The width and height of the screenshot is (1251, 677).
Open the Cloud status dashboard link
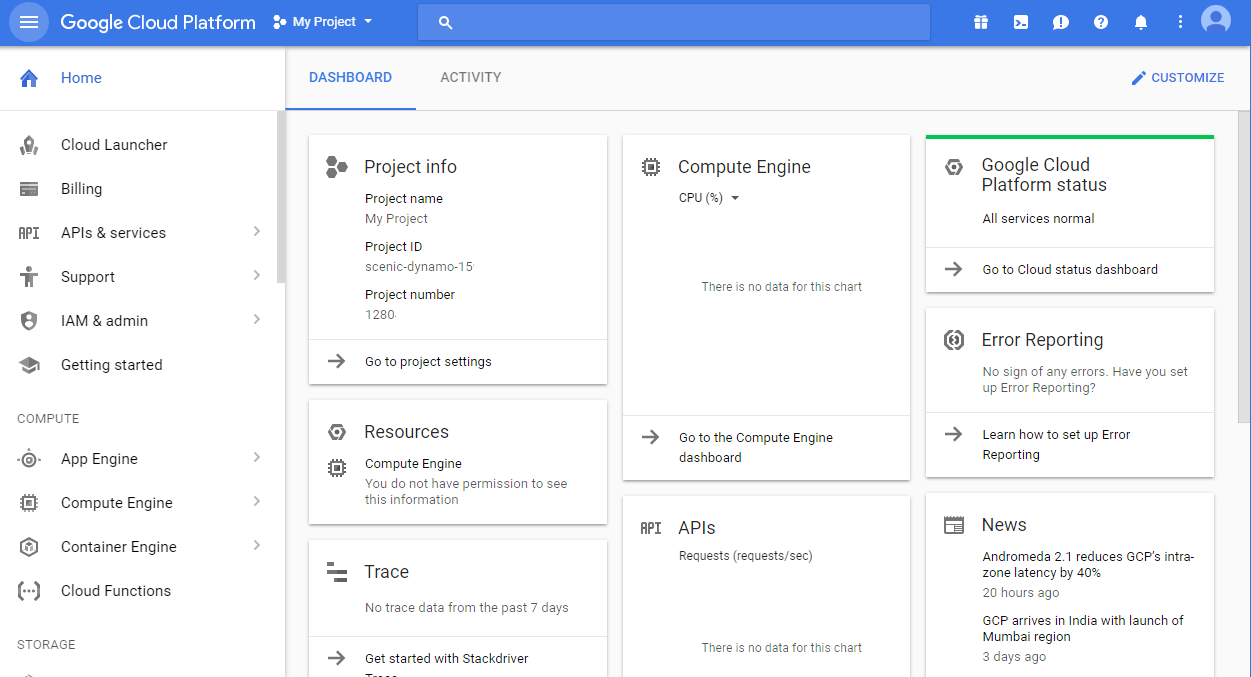1068,269
